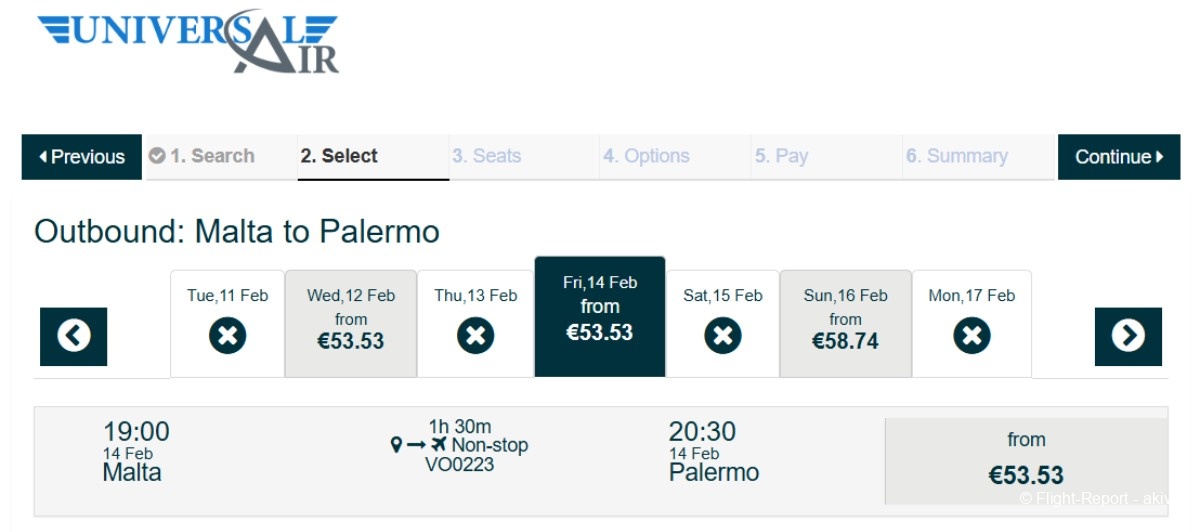Image resolution: width=1200 pixels, height=532 pixels.
Task: Select the 2. Select step tab
Action: tap(339, 156)
